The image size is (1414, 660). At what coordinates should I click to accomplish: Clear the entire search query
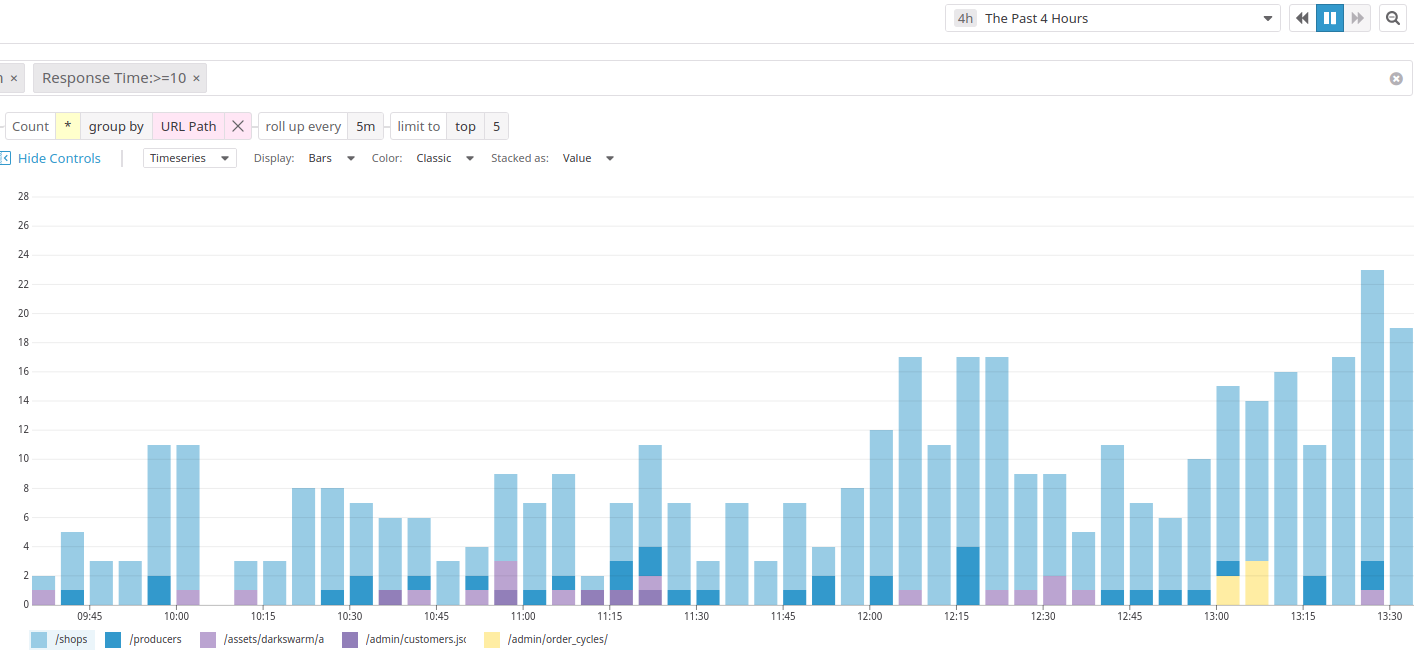[x=1396, y=79]
